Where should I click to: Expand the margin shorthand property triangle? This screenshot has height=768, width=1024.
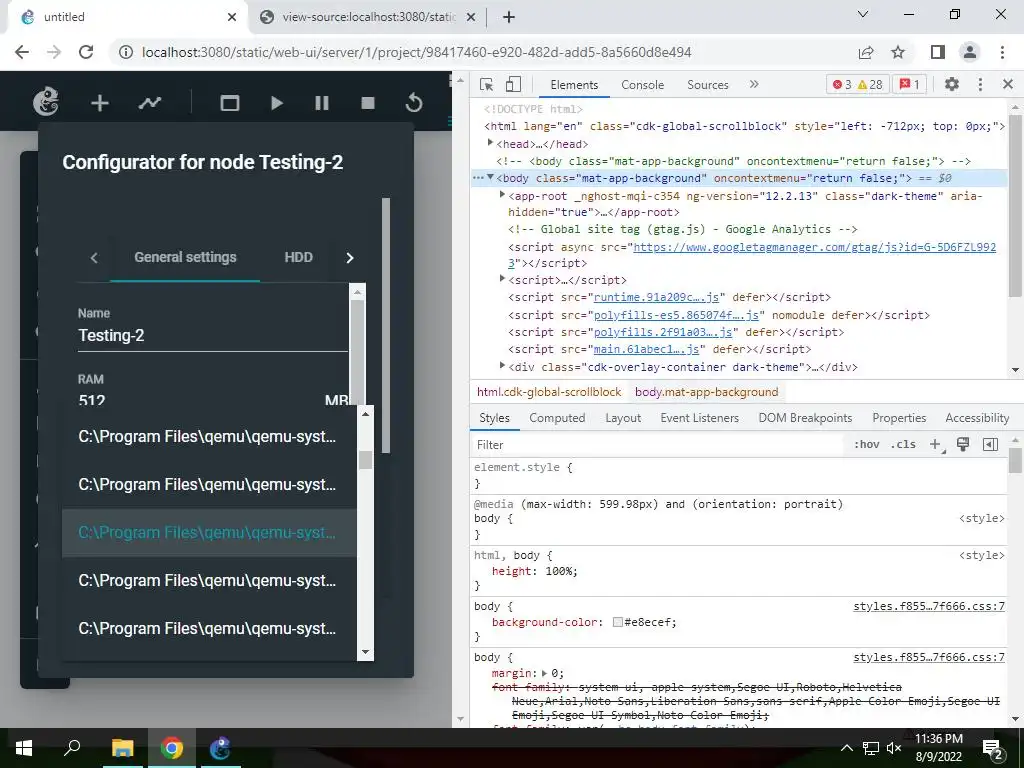coord(544,673)
